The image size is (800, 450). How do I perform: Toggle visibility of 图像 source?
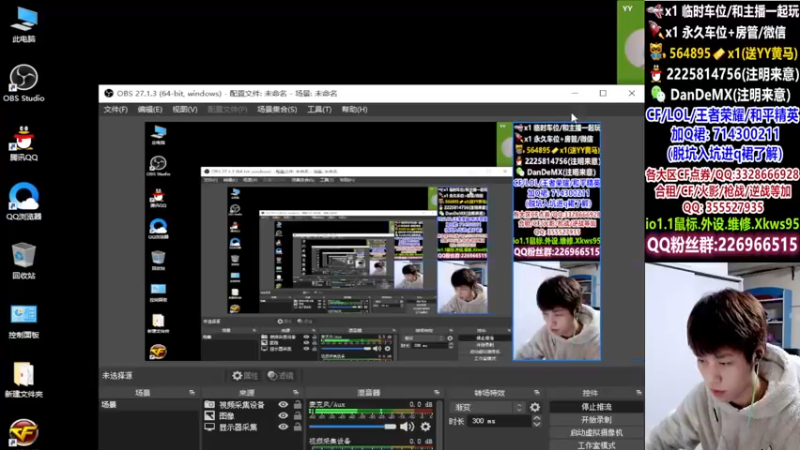(x=283, y=416)
